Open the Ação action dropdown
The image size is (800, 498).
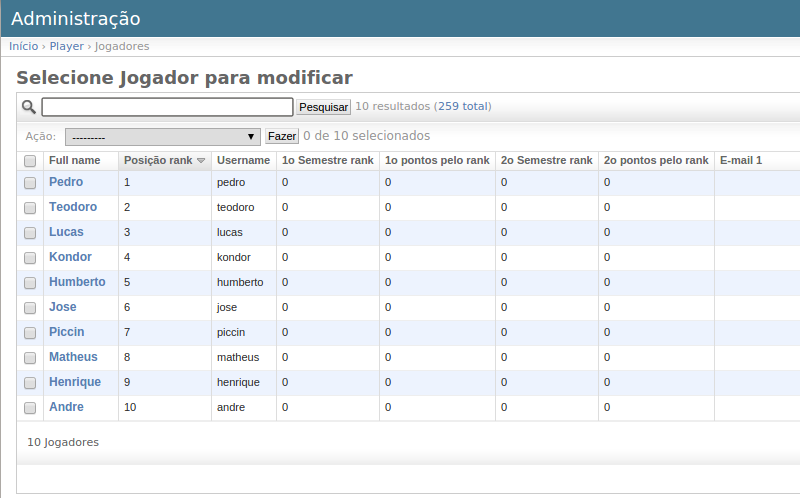162,136
